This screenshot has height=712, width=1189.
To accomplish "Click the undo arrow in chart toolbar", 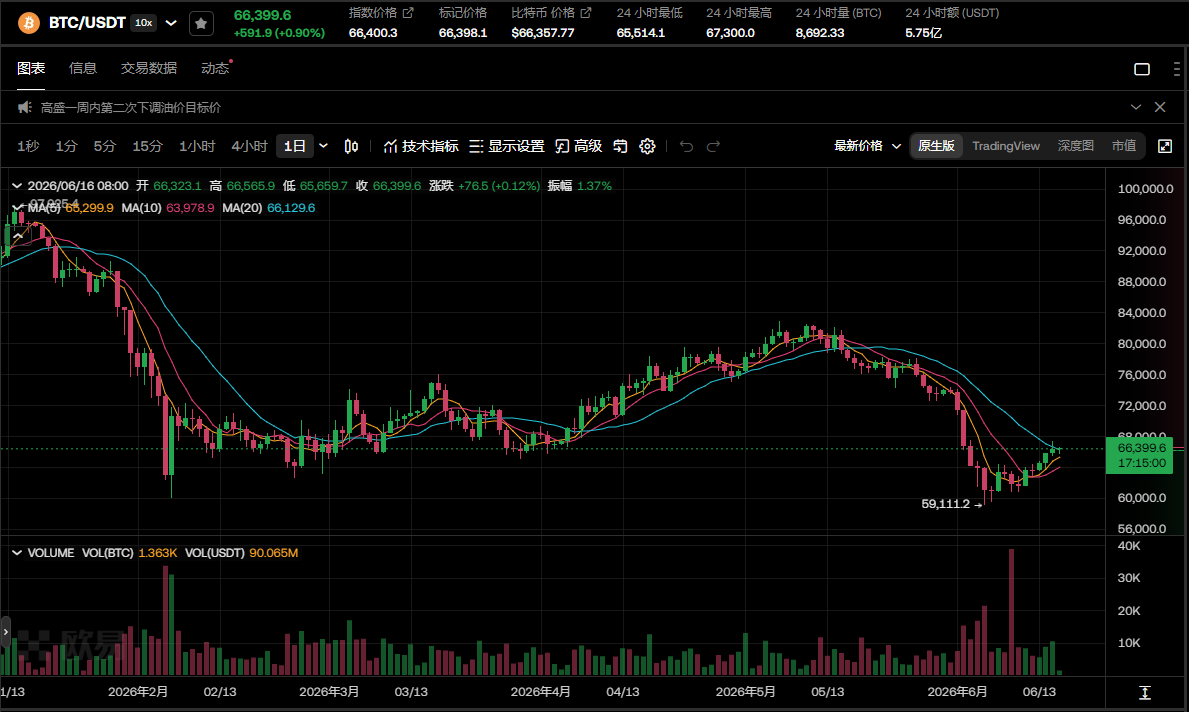I will 686,146.
